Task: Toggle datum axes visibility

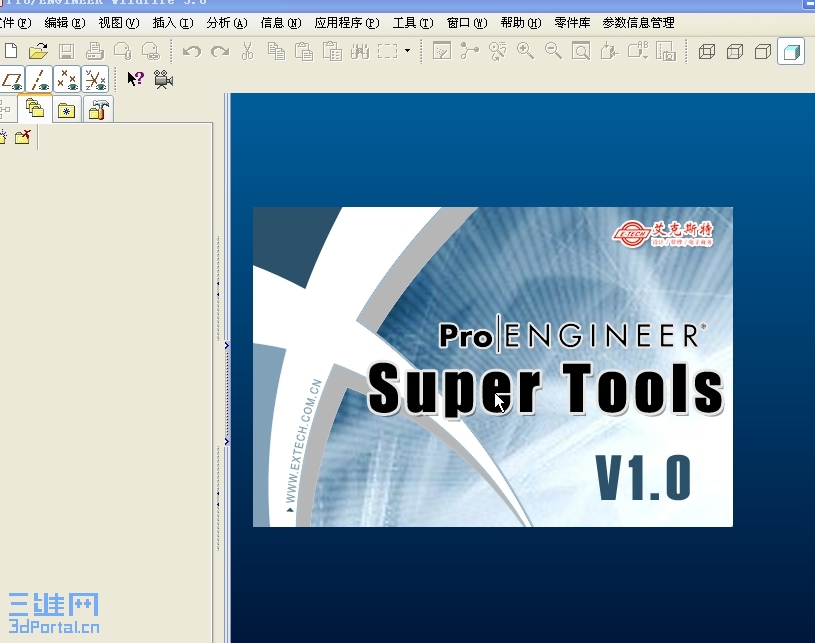Action: pos(40,79)
